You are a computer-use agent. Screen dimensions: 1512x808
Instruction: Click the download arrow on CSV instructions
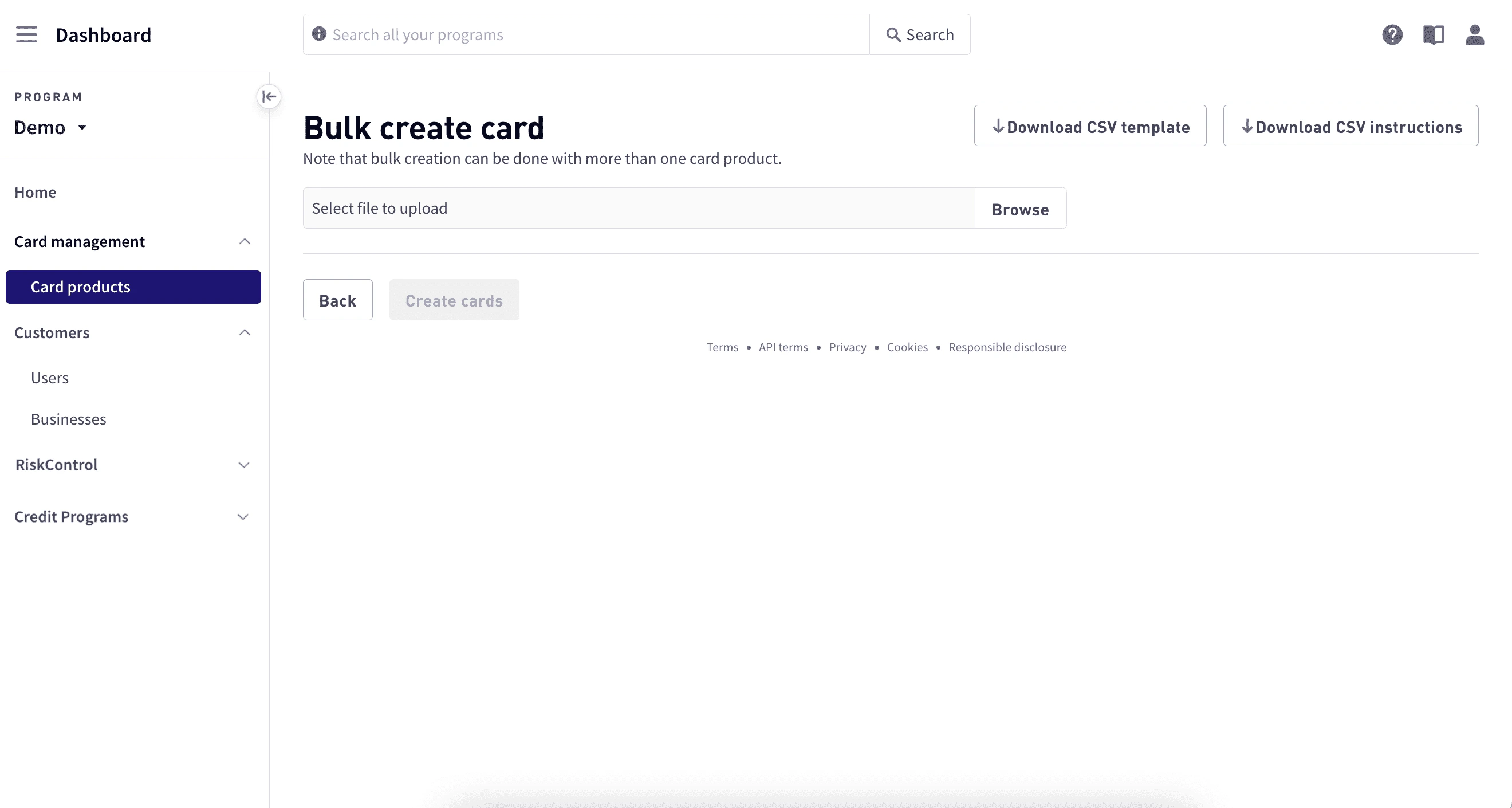pos(1247,125)
